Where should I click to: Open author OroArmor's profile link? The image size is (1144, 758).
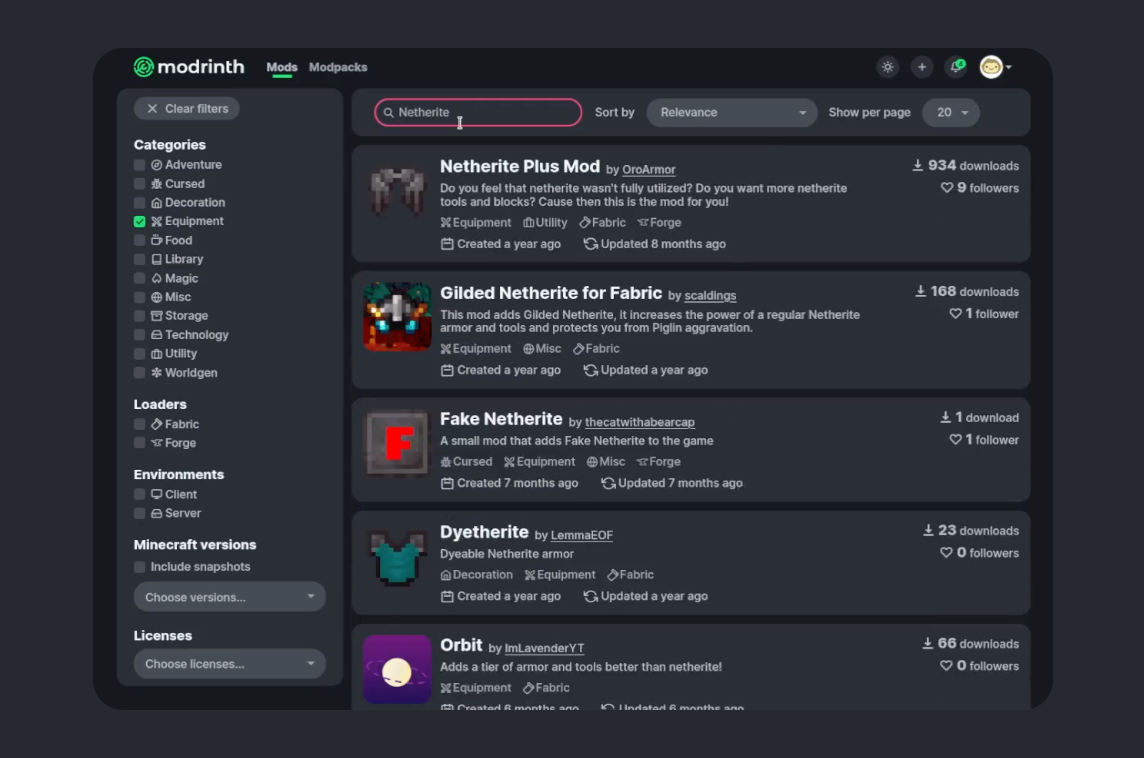(x=649, y=170)
